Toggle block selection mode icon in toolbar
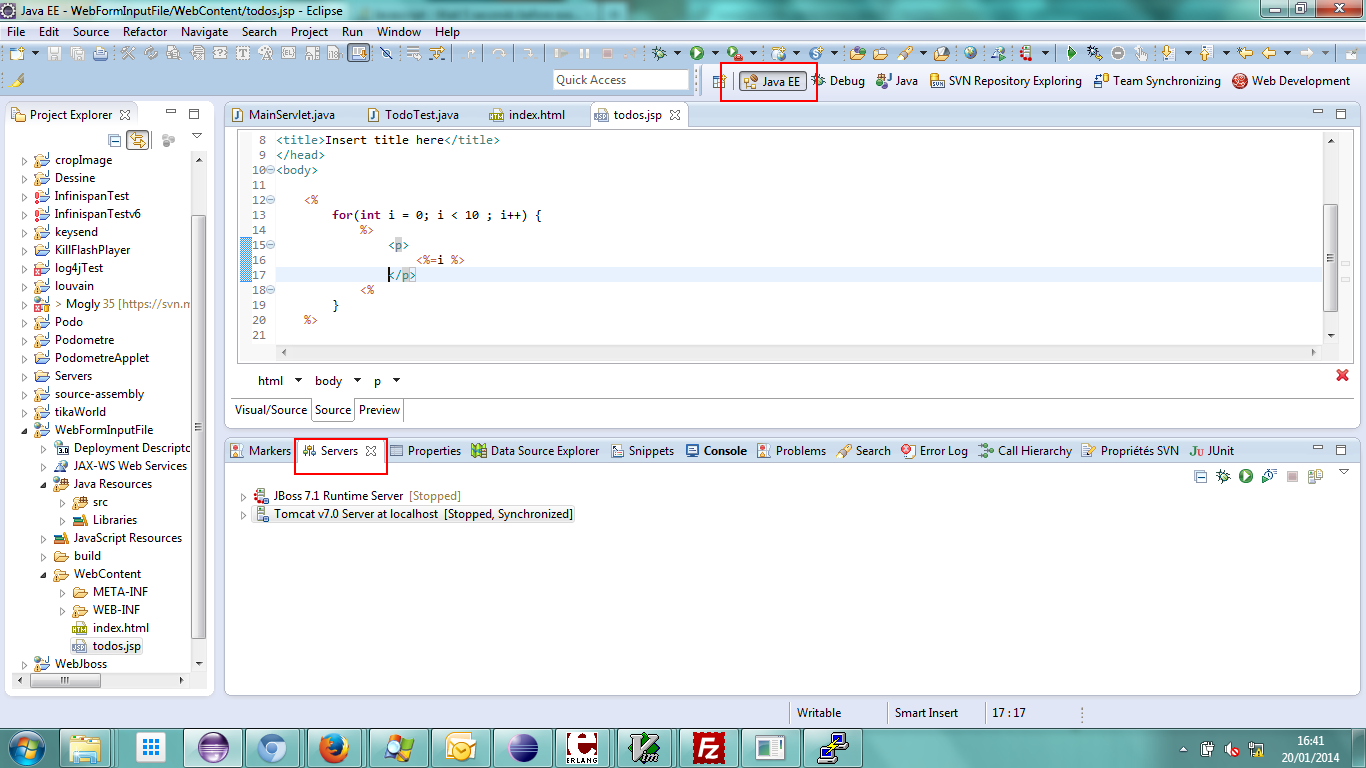The width and height of the screenshot is (1366, 768). pyautogui.click(x=359, y=52)
